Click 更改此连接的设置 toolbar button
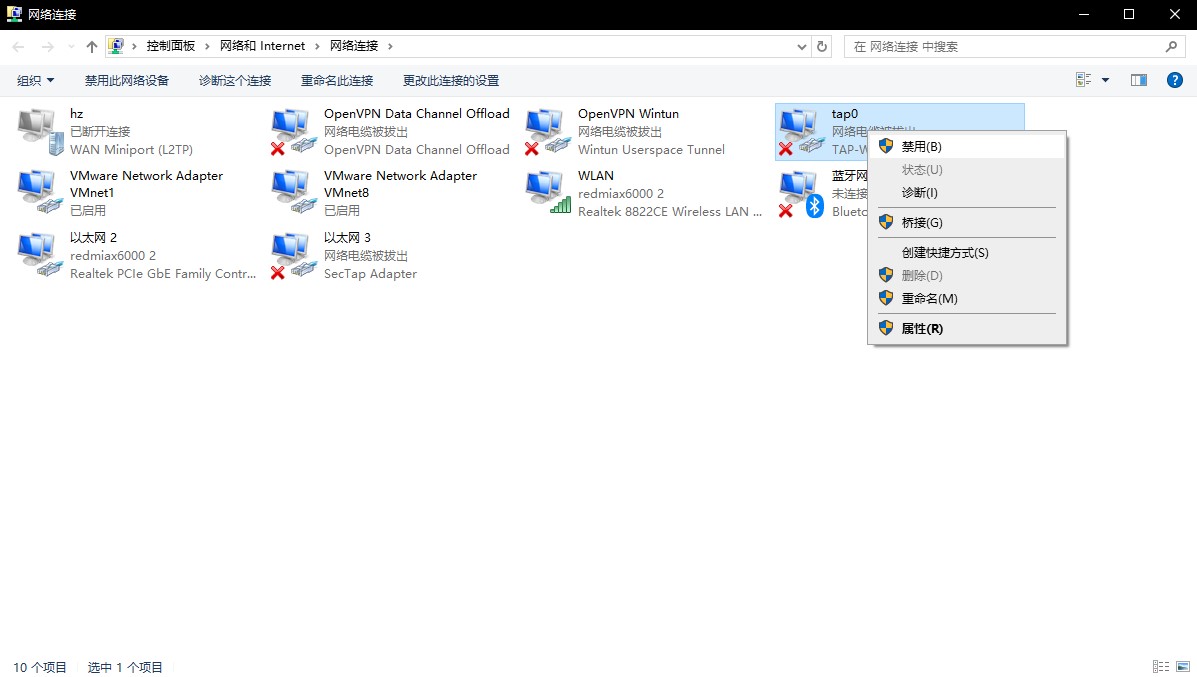The height and width of the screenshot is (677, 1197). coord(450,80)
